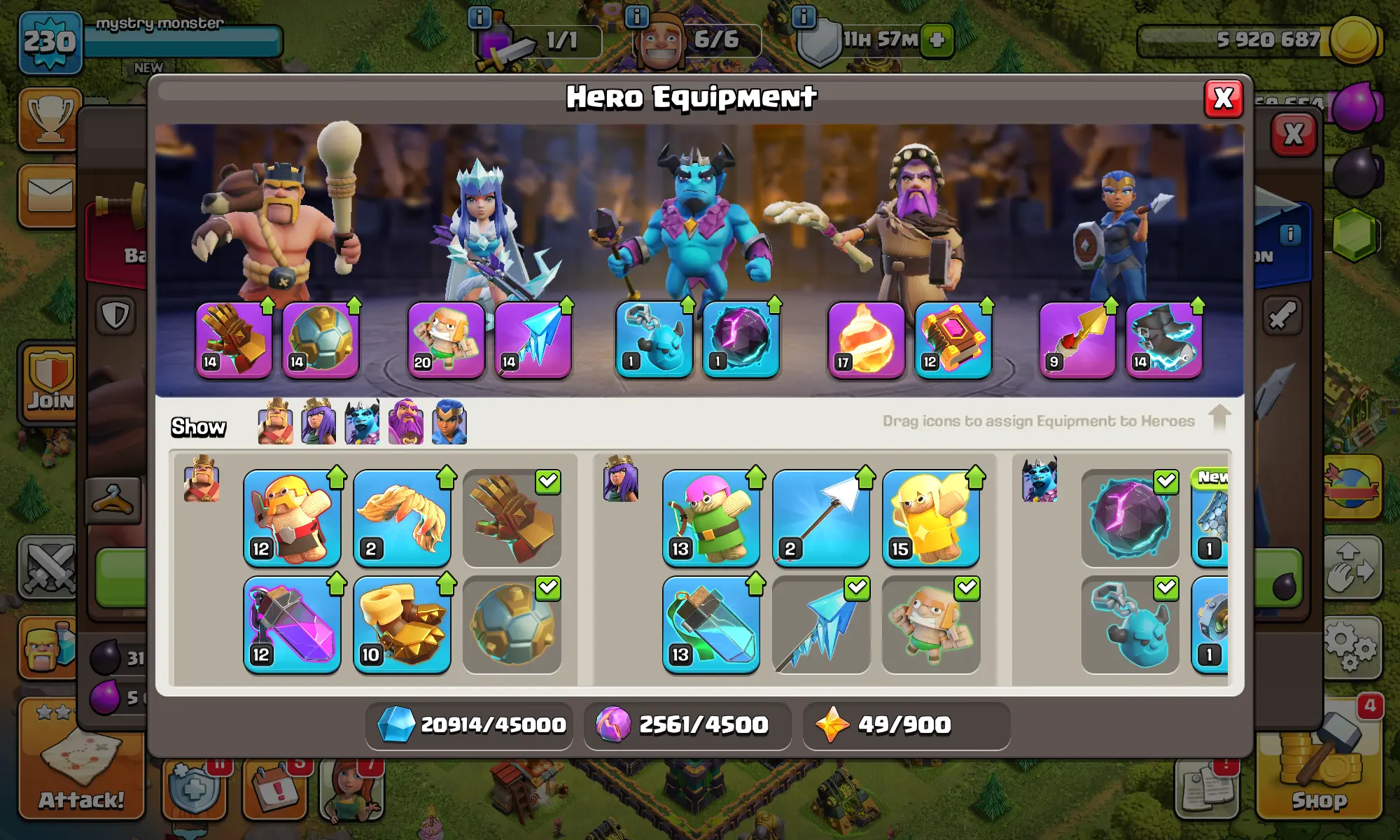Viewport: 1400px width, 840px height.
Task: Click the checked Henchmen Puppet equipment
Action: point(931,624)
